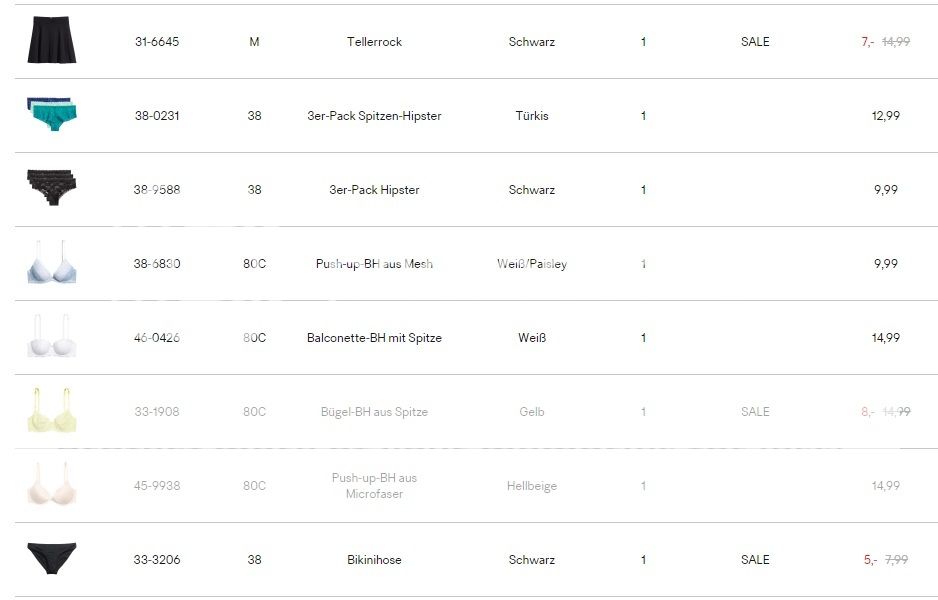Click the 12,99 price of Spitzen-Hipster
This screenshot has width=938, height=600.
[x=885, y=116]
